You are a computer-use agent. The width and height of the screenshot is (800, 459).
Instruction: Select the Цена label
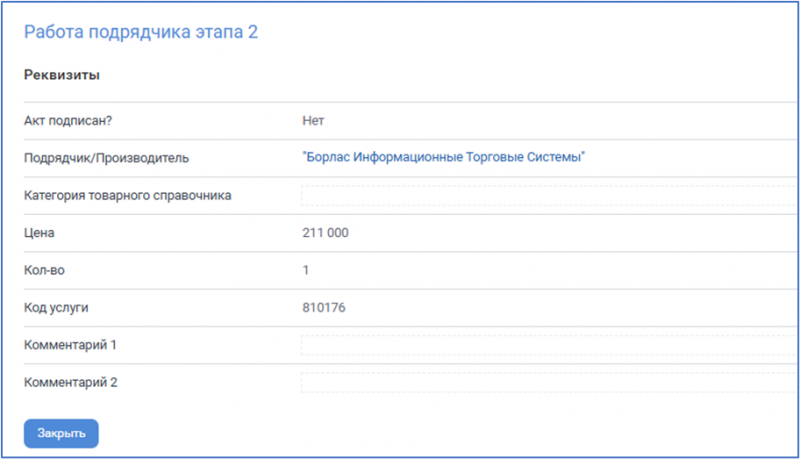click(39, 233)
